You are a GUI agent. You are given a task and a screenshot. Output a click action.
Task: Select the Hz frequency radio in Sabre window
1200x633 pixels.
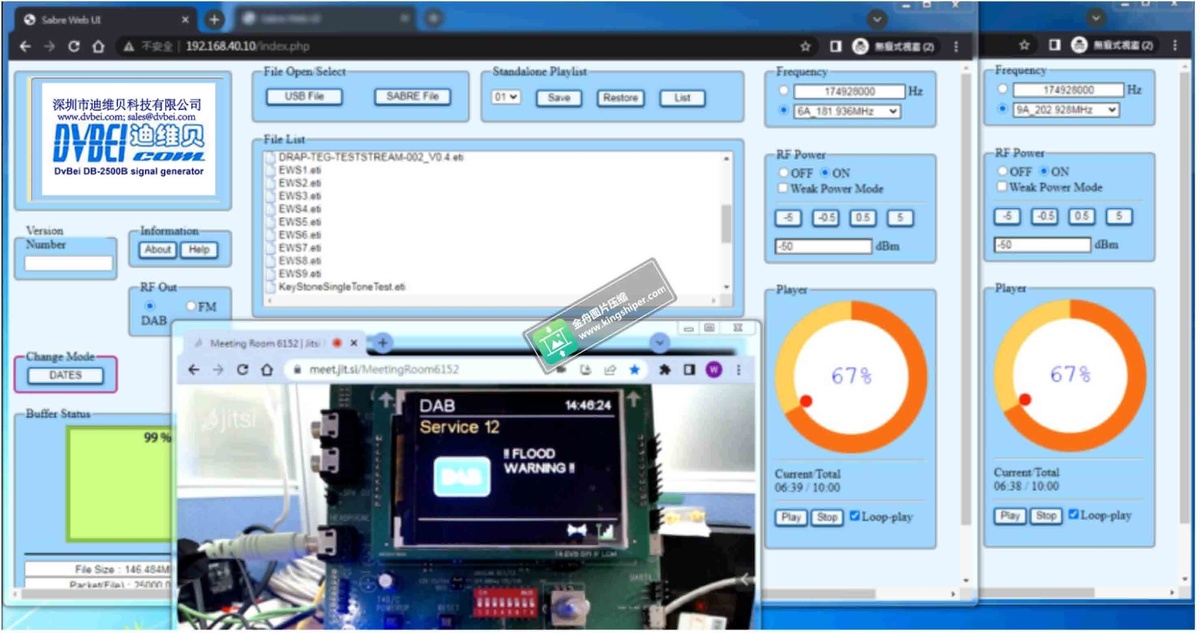pyautogui.click(x=784, y=91)
